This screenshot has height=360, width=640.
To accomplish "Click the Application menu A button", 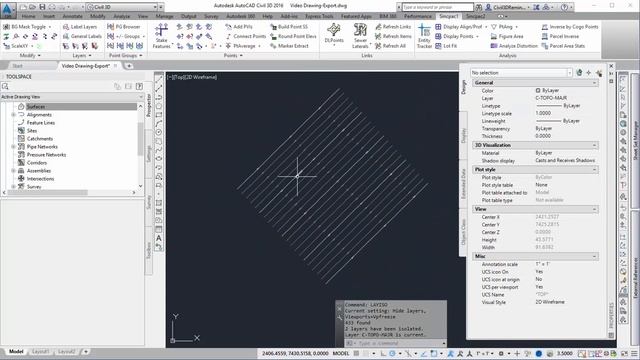I will coord(7,9).
